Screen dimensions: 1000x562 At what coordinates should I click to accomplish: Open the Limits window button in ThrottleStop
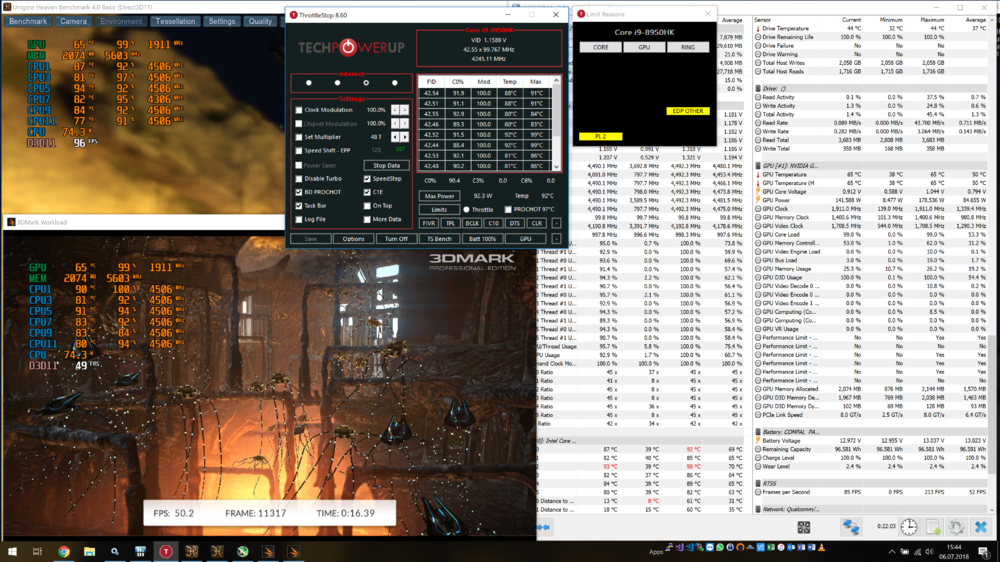tap(439, 209)
